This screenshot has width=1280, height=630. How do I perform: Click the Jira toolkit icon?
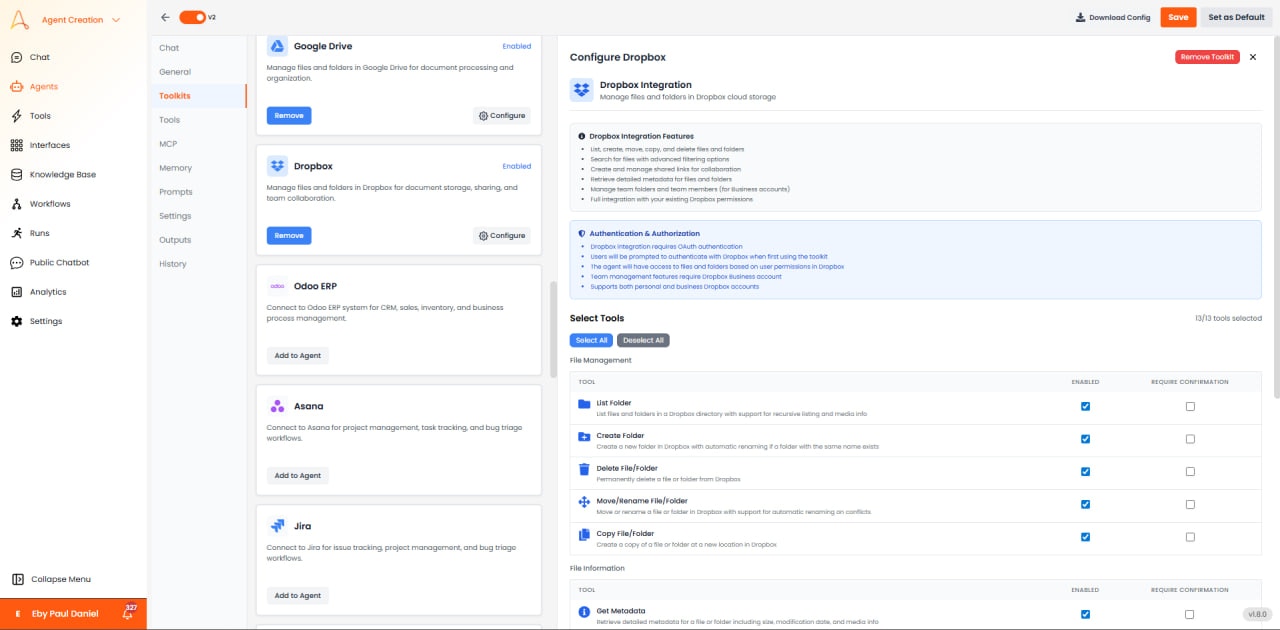click(278, 524)
